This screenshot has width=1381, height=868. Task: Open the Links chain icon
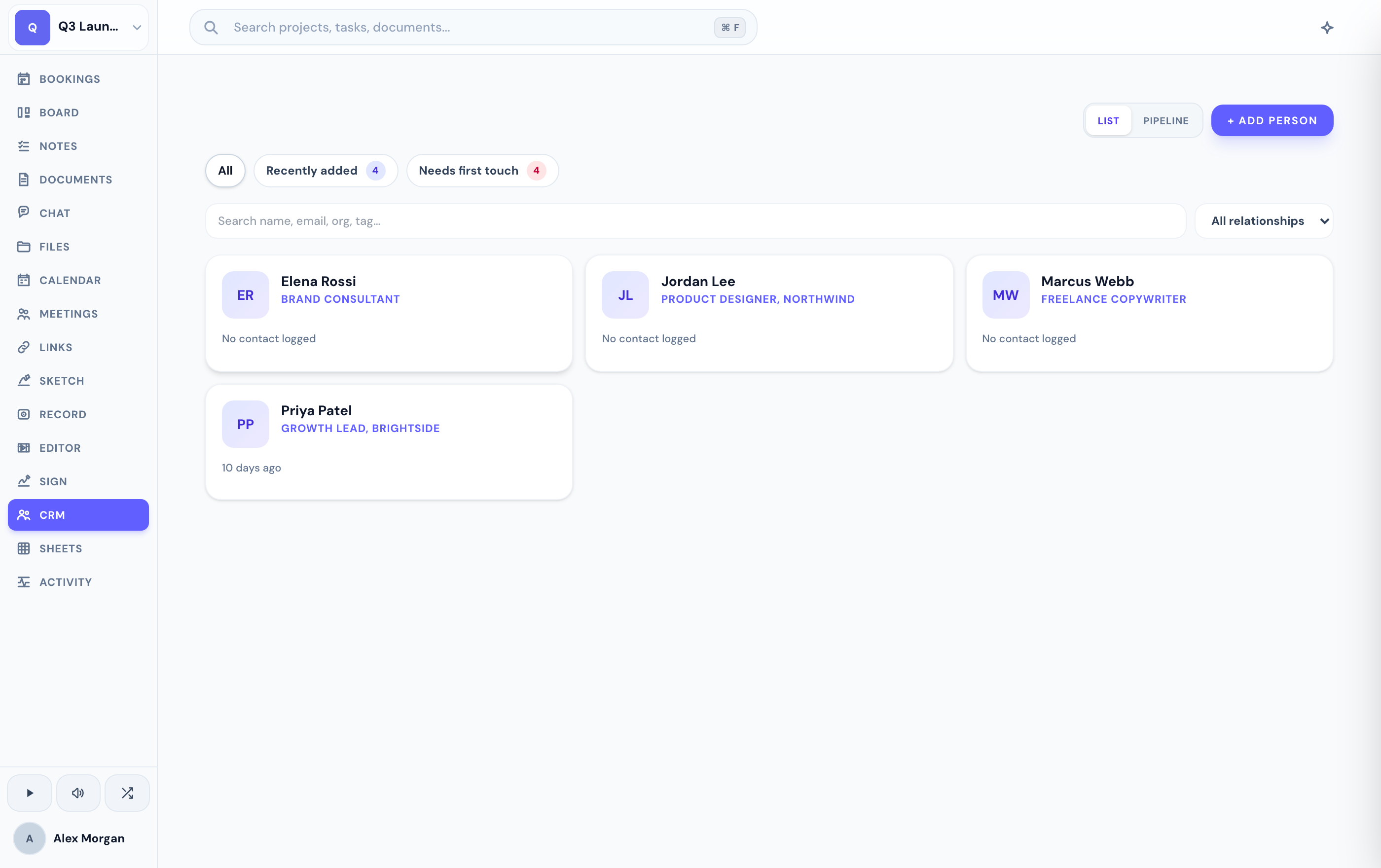click(24, 347)
